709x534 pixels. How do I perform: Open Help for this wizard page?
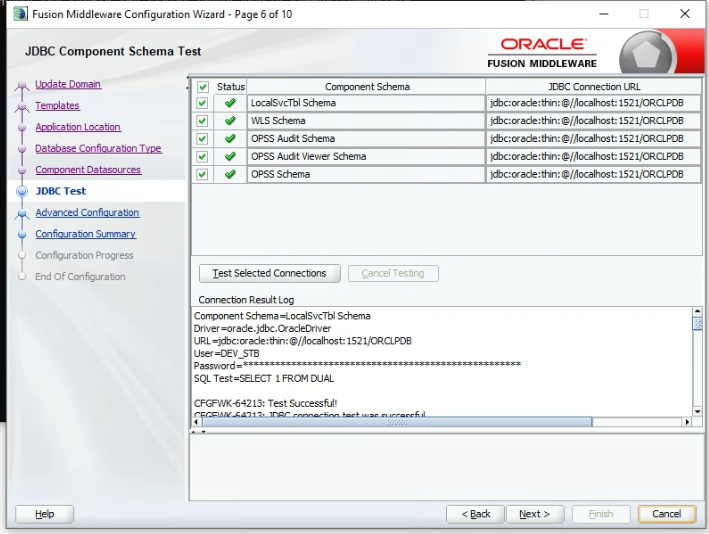click(x=44, y=514)
